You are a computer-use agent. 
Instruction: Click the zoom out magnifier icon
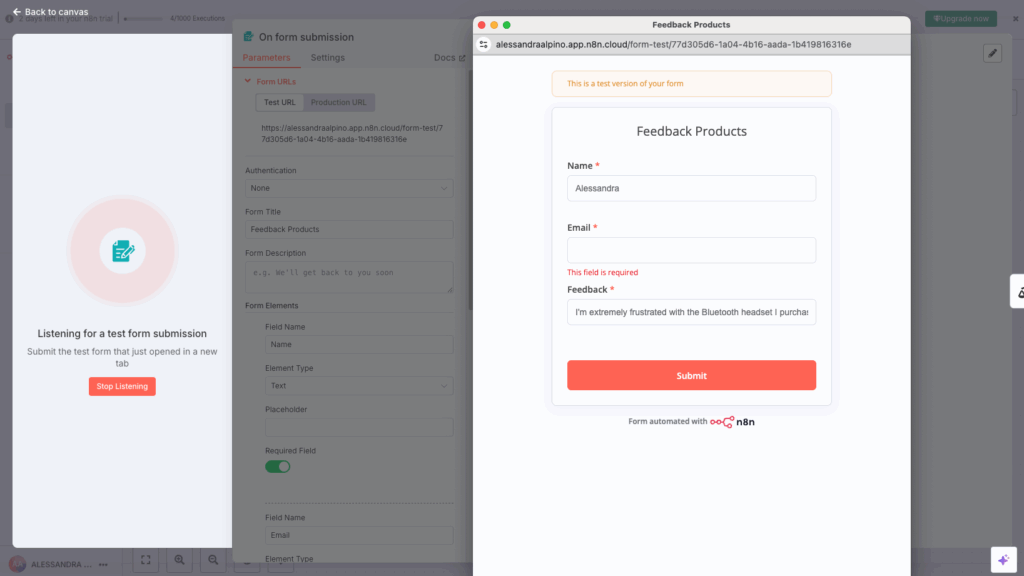pyautogui.click(x=212, y=561)
